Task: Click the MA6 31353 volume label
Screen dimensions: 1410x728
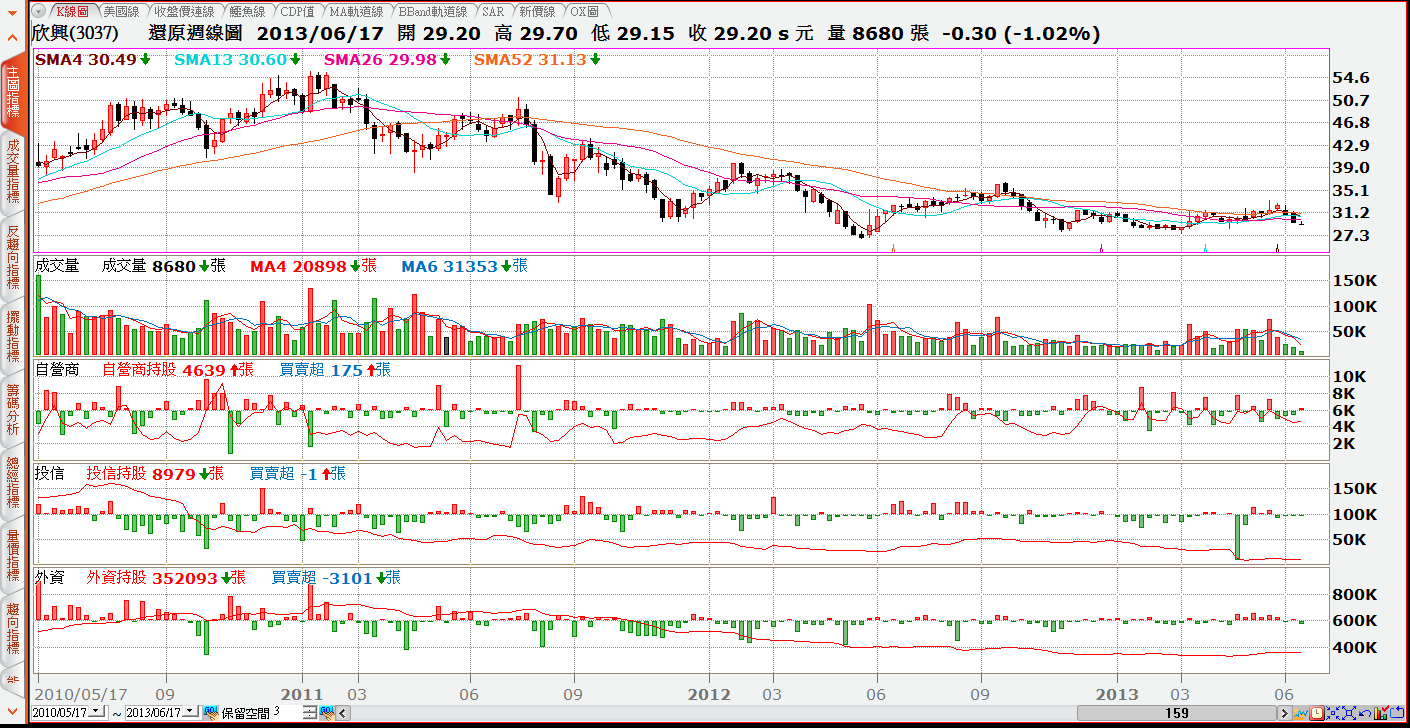Action: point(449,266)
